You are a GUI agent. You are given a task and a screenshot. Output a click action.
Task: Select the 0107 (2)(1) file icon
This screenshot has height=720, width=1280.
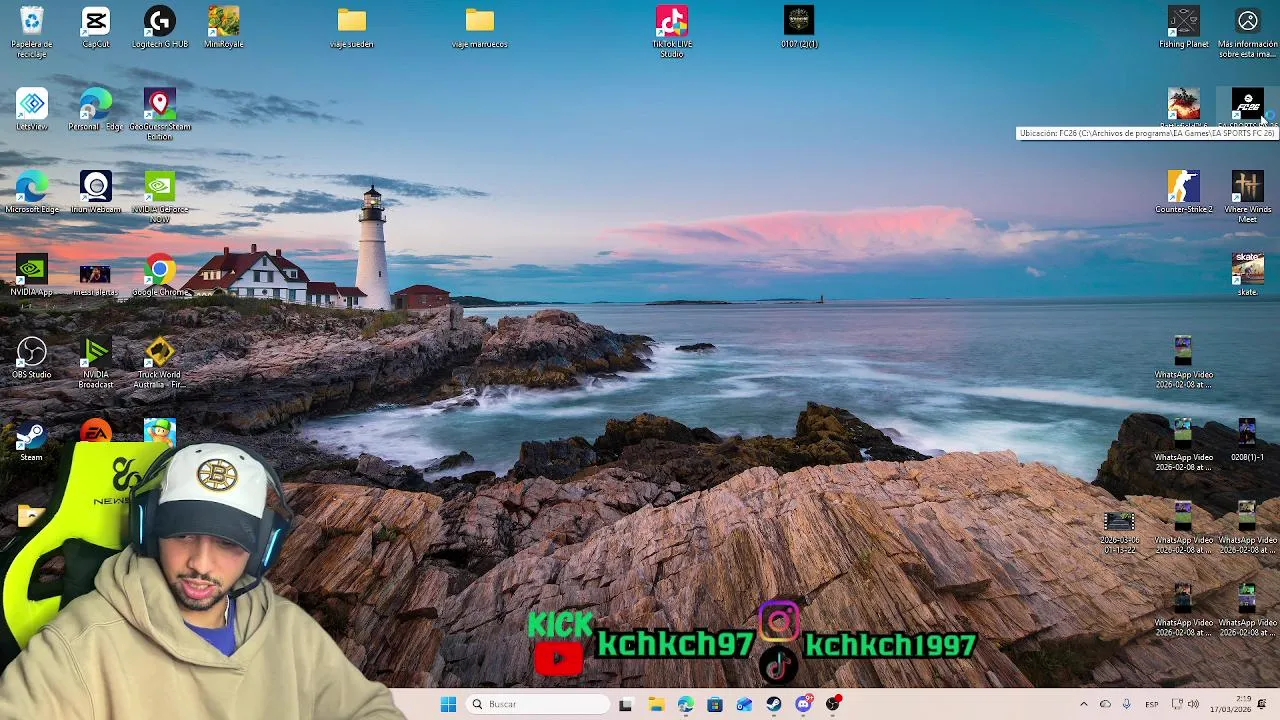pos(799,27)
